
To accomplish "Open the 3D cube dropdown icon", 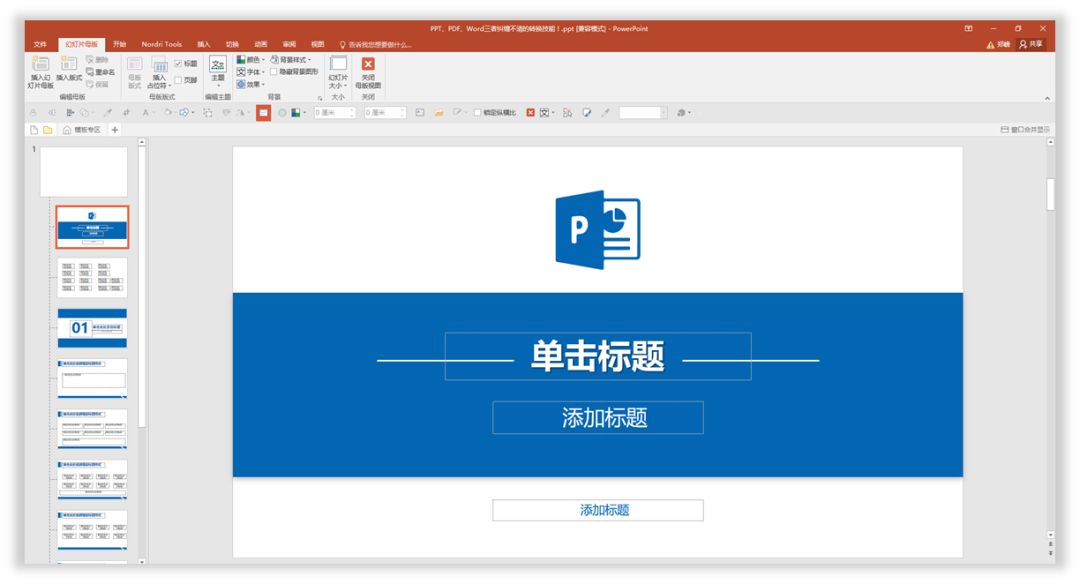I will 683,112.
